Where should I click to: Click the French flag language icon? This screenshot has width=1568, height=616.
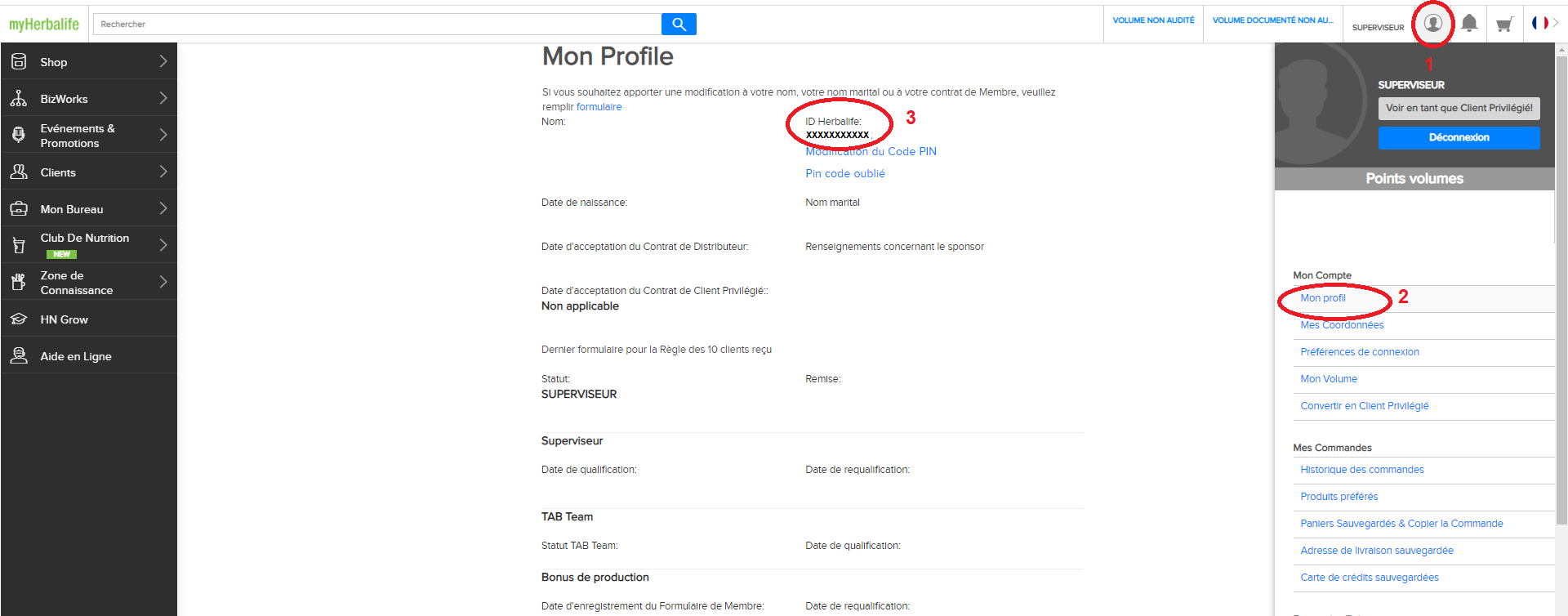pyautogui.click(x=1540, y=23)
